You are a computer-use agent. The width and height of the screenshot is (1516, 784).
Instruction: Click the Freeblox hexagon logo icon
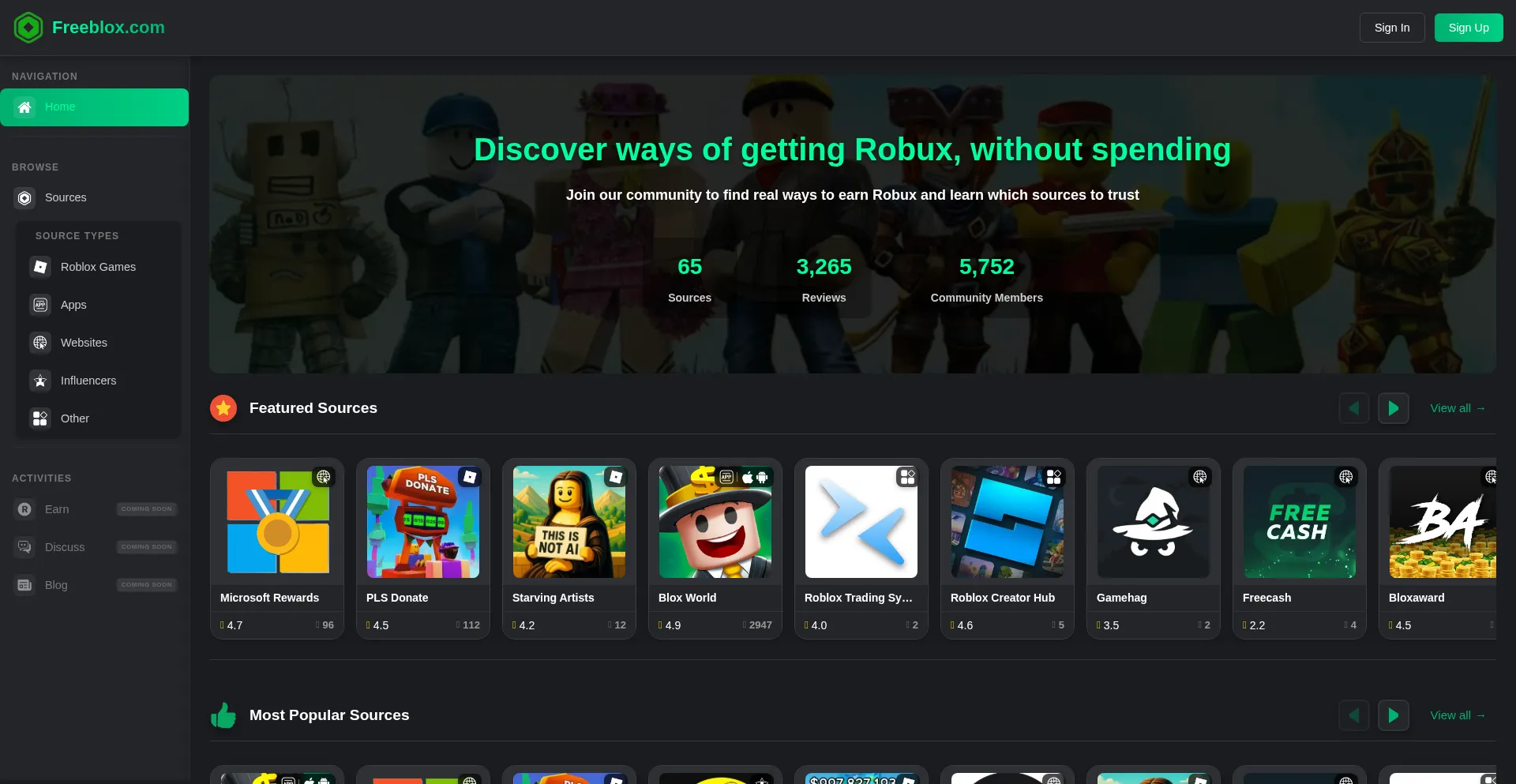28,28
